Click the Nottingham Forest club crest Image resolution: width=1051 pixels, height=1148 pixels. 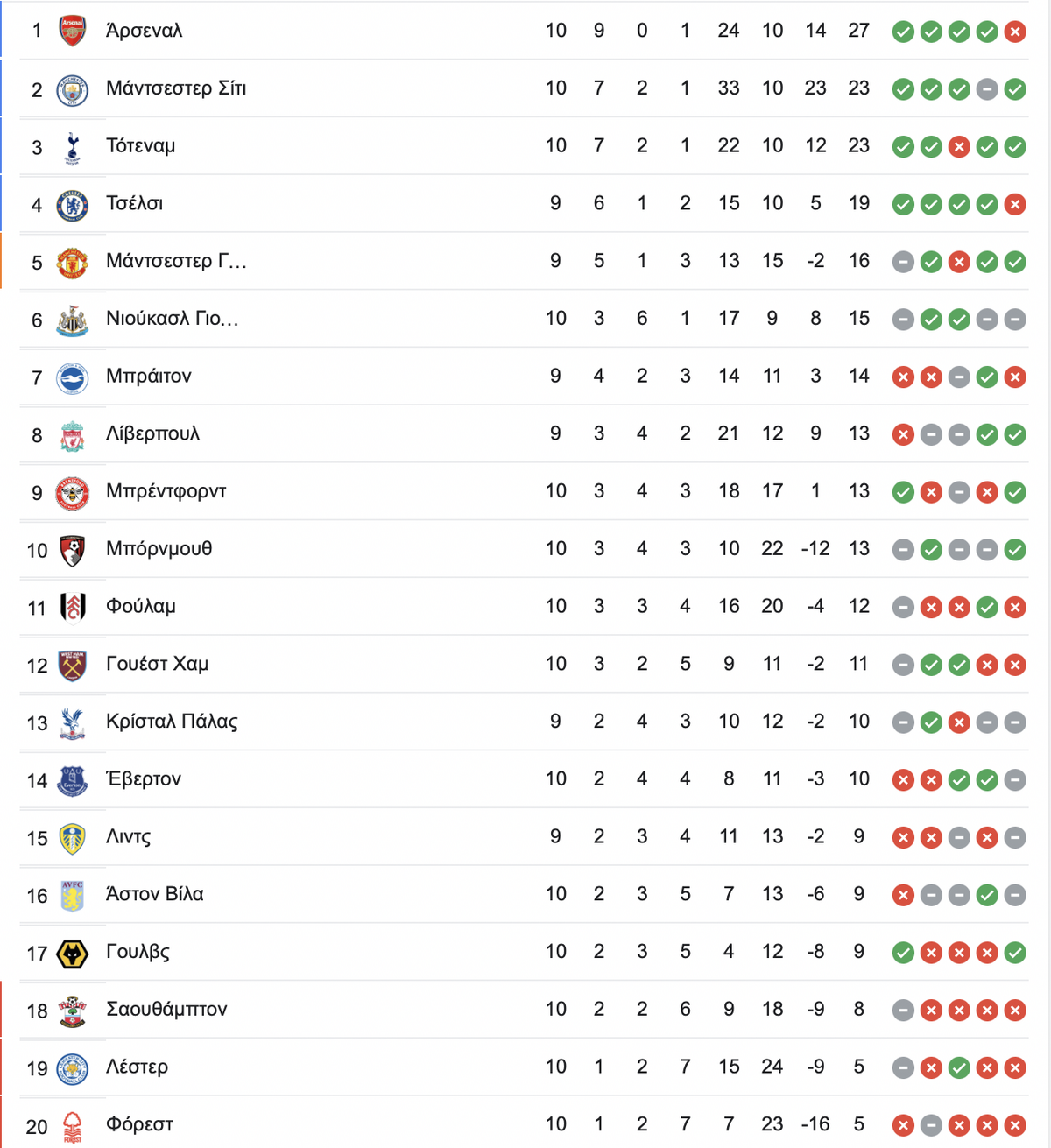pos(72,1126)
